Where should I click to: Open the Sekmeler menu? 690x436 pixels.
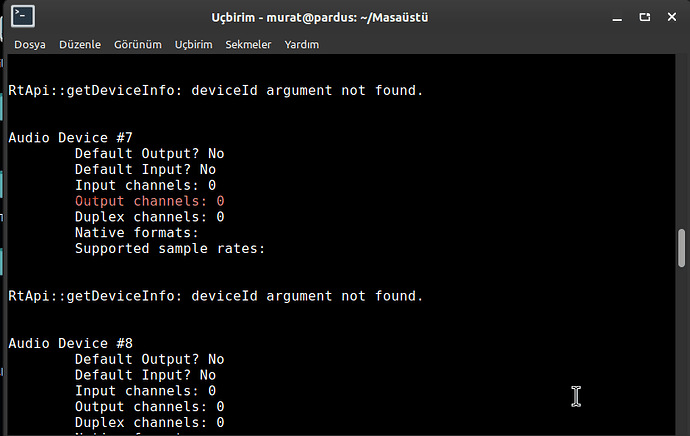click(x=248, y=45)
